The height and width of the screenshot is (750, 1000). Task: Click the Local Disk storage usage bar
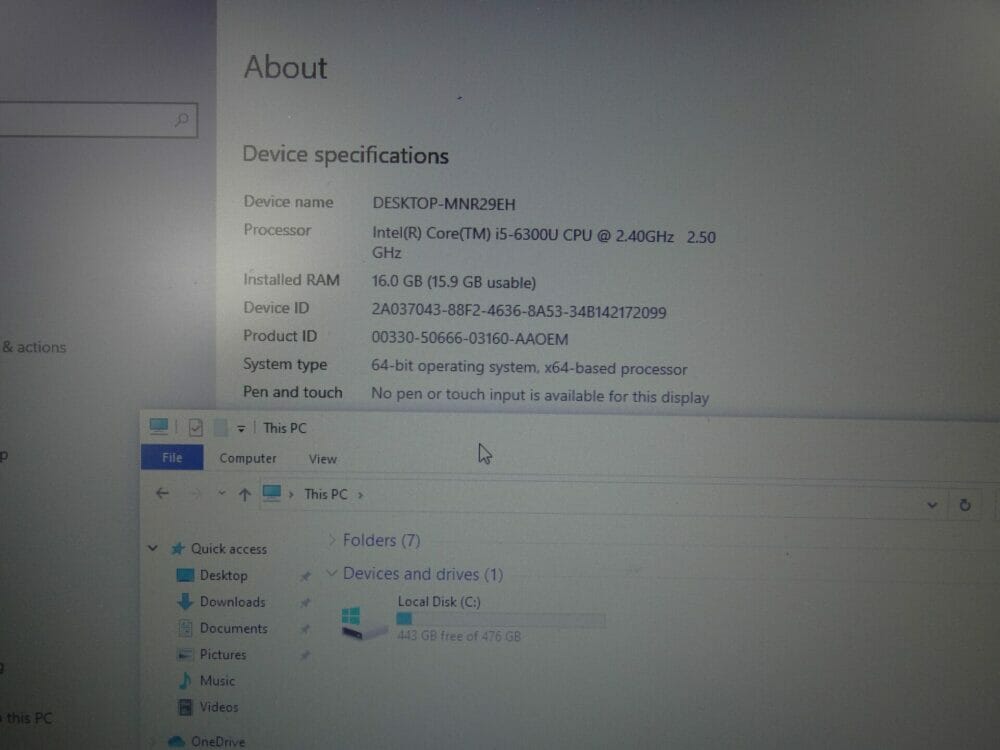[501, 619]
